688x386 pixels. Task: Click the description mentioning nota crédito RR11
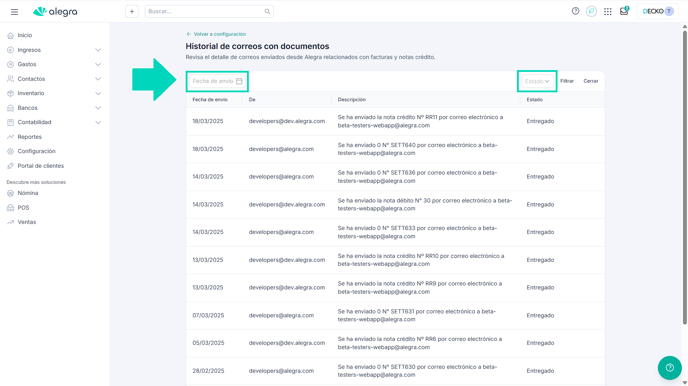420,122
